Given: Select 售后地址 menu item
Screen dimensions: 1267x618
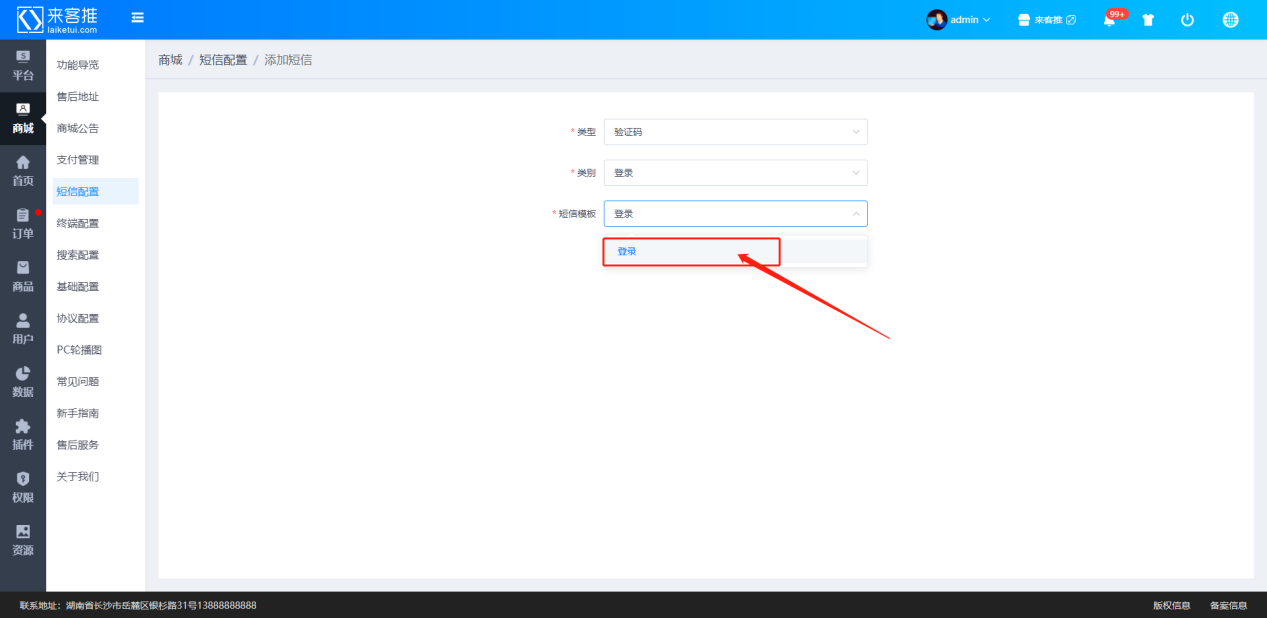Looking at the screenshot, I should coord(95,97).
